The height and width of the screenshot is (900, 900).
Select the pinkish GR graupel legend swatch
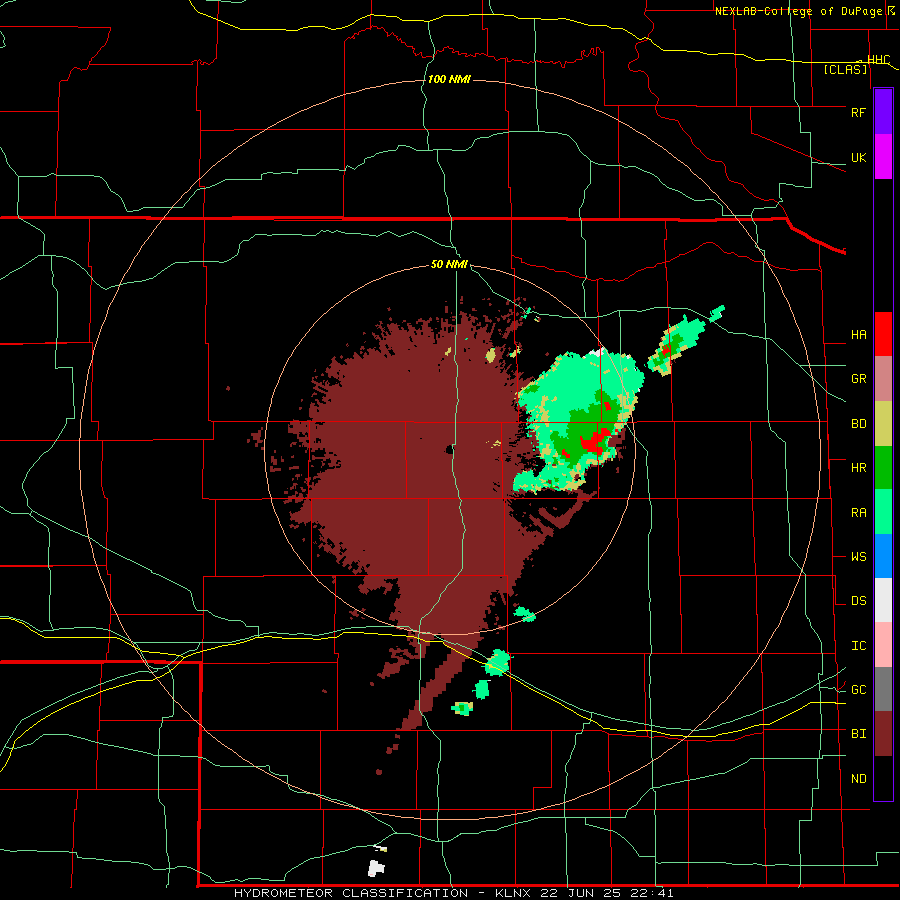883,378
